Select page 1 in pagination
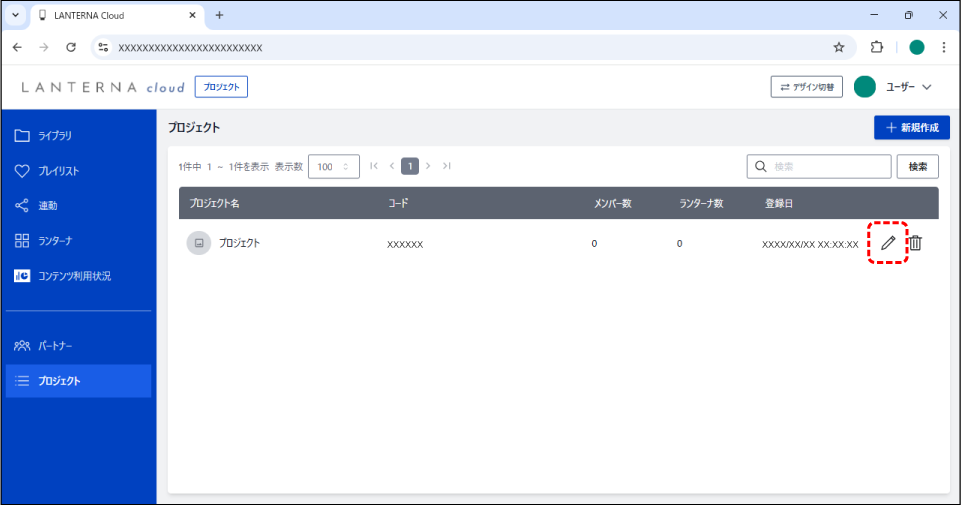 (x=410, y=166)
